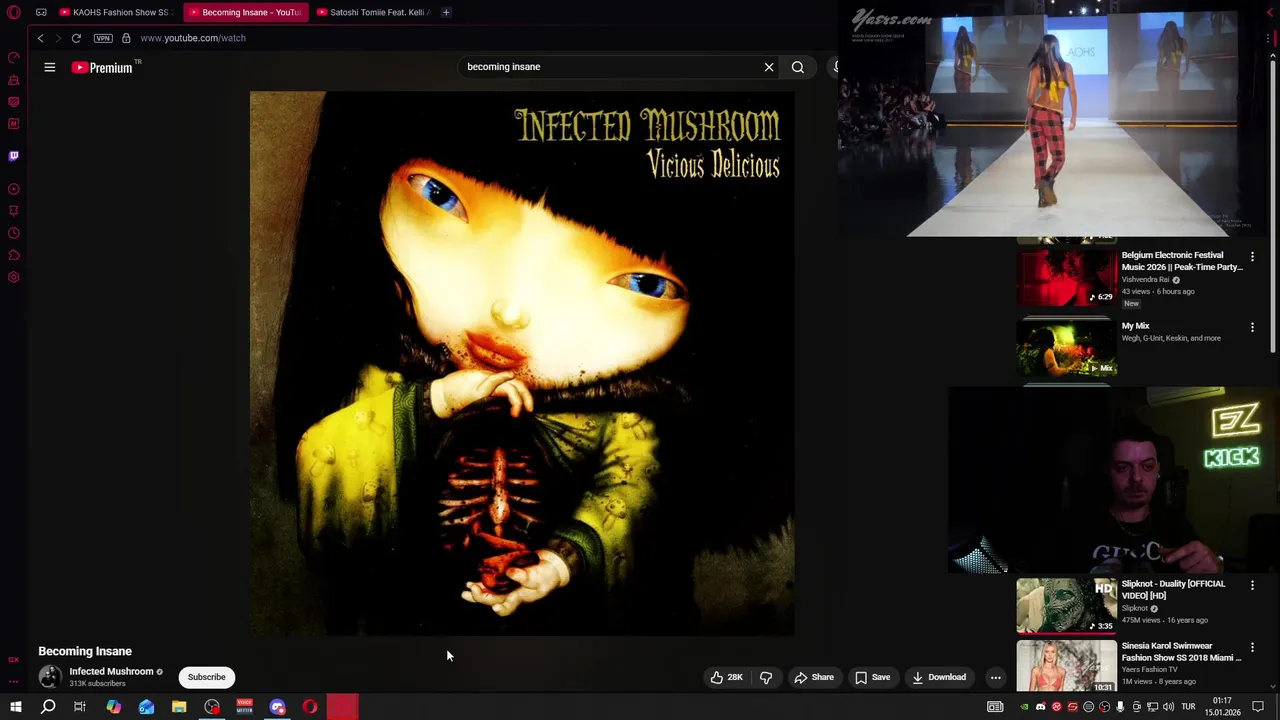
Task: Open Task View on taskbar
Action: click(x=80, y=707)
